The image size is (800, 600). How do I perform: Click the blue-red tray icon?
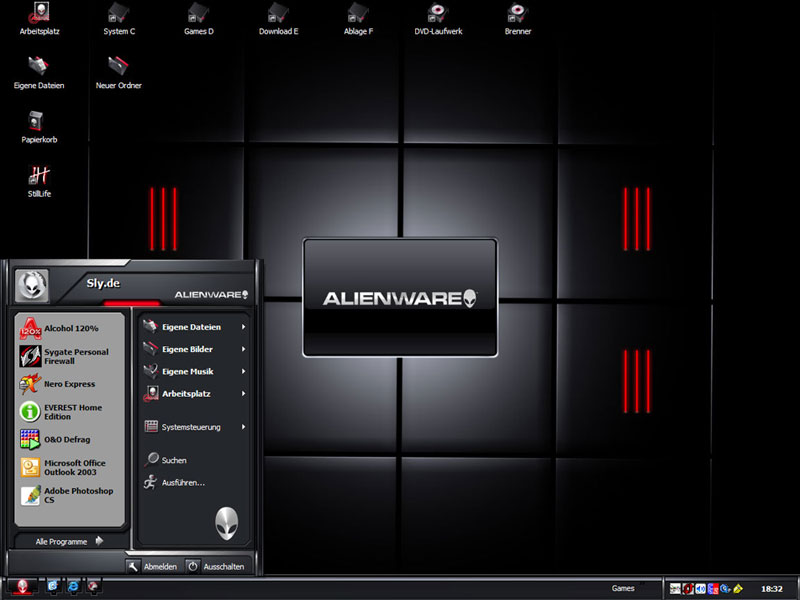point(713,589)
